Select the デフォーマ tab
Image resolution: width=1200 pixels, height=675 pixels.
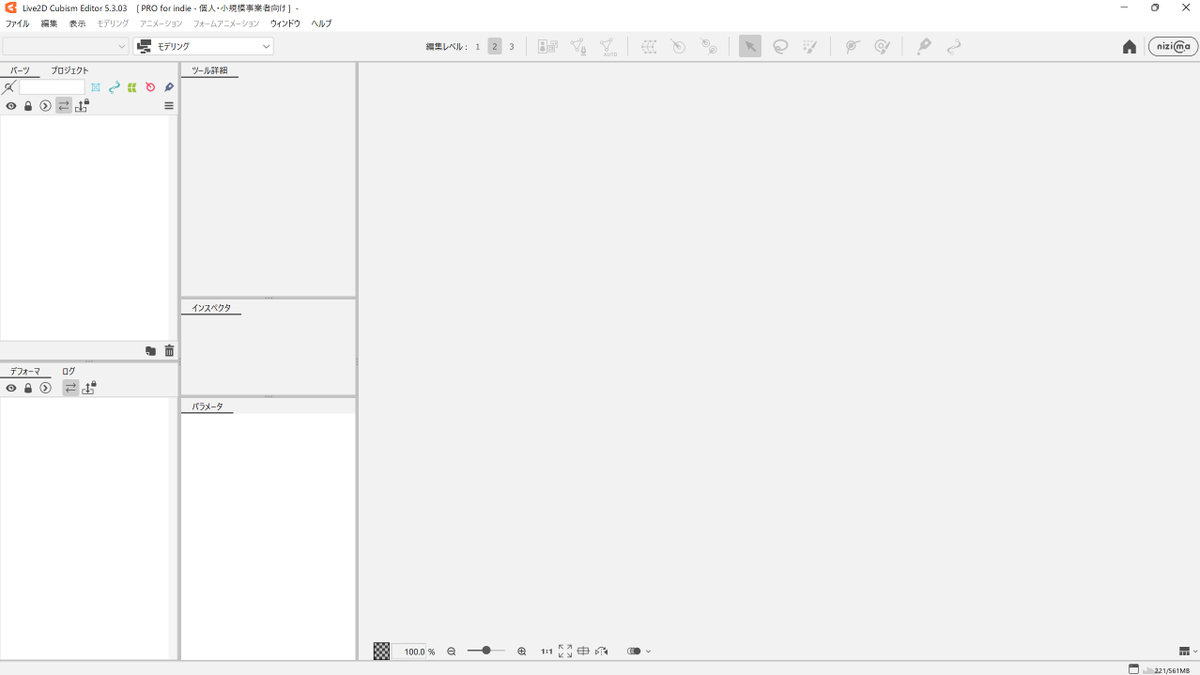[x=25, y=371]
